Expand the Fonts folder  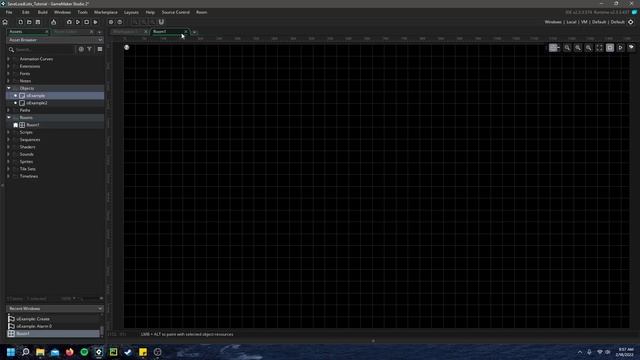pyautogui.click(x=9, y=73)
